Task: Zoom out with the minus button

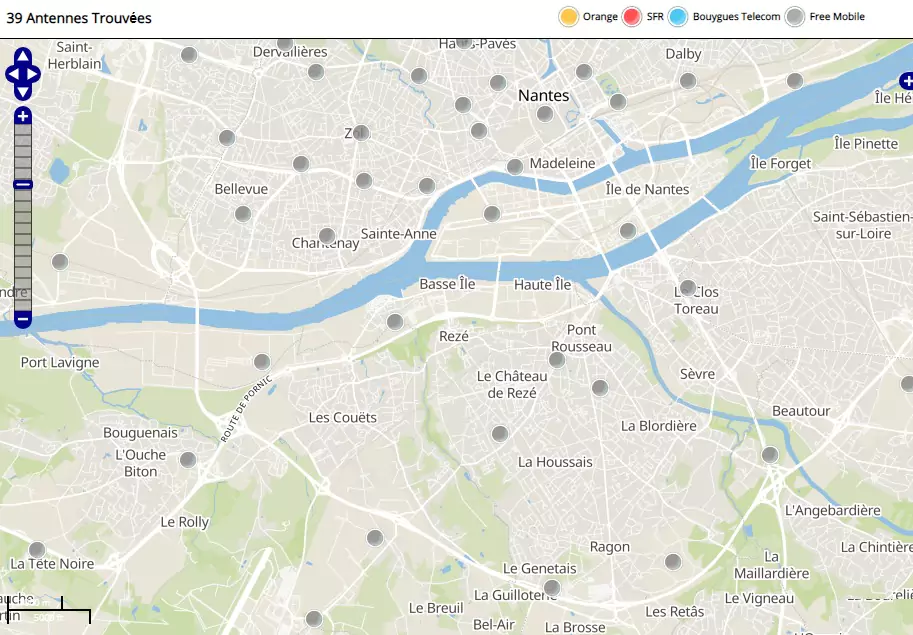Action: click(23, 320)
